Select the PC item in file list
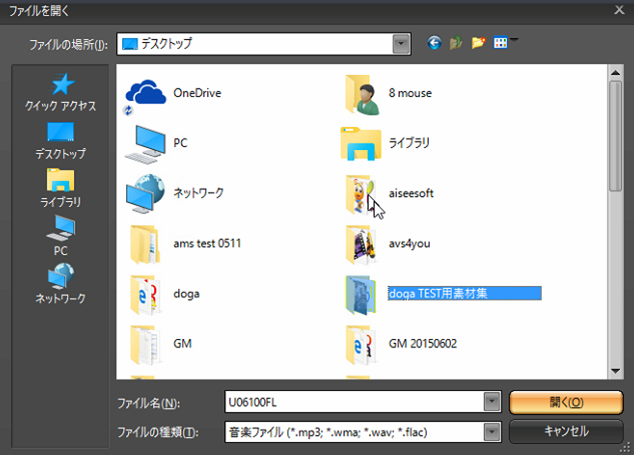 point(157,143)
